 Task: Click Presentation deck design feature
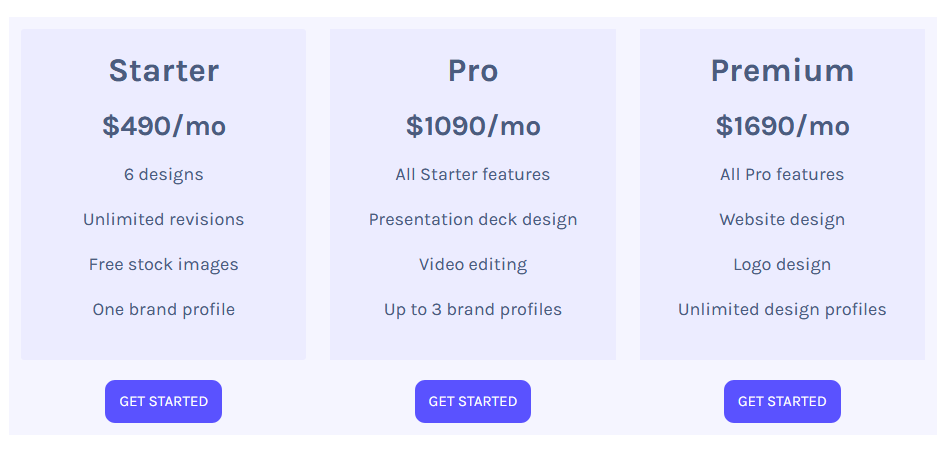click(472, 219)
